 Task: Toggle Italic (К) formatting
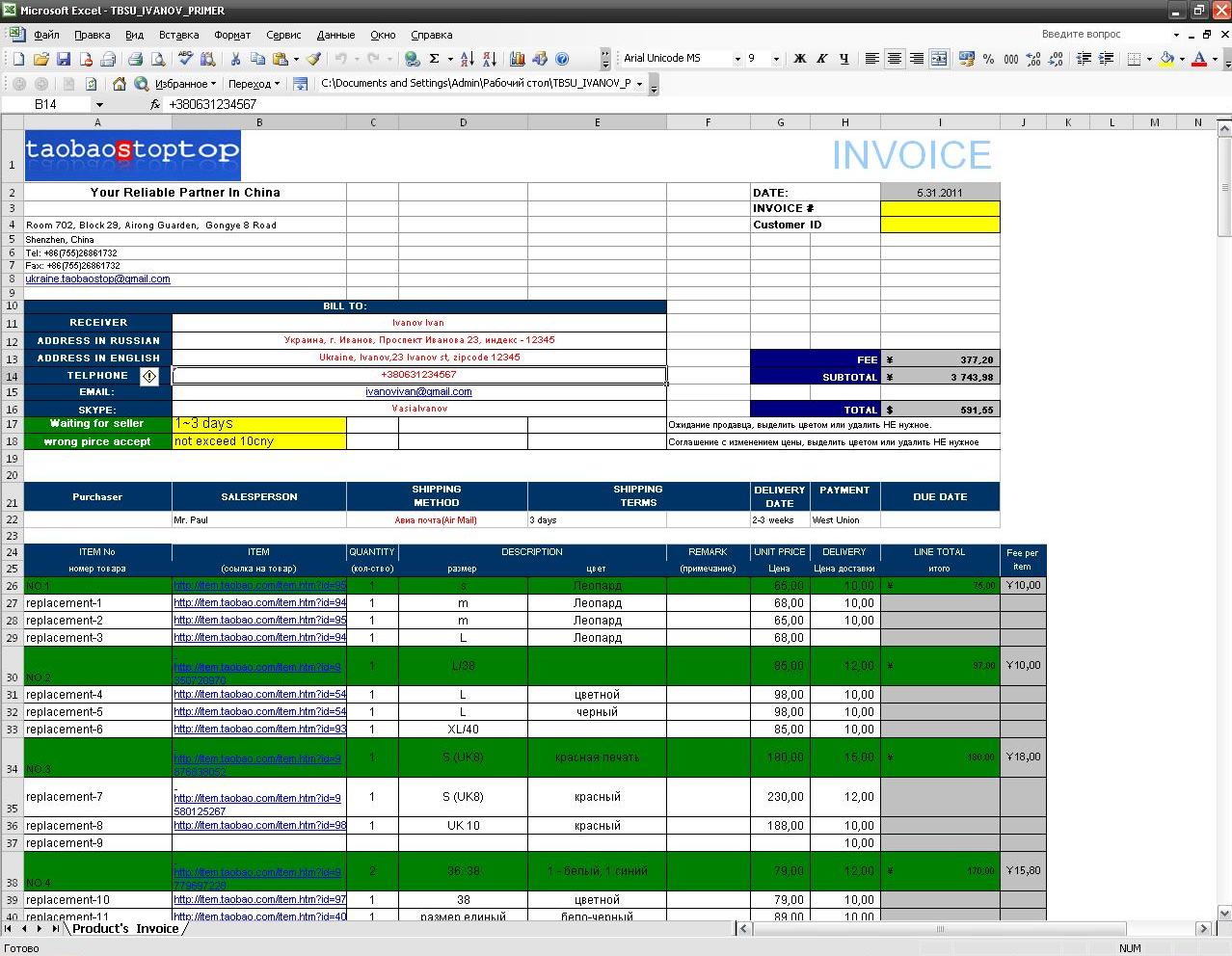(x=821, y=59)
